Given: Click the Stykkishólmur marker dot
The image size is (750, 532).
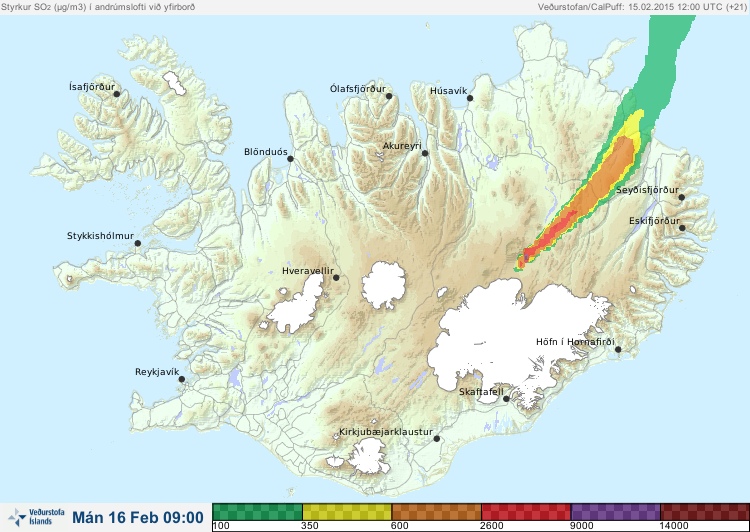Looking at the screenshot, I should pyautogui.click(x=138, y=244).
